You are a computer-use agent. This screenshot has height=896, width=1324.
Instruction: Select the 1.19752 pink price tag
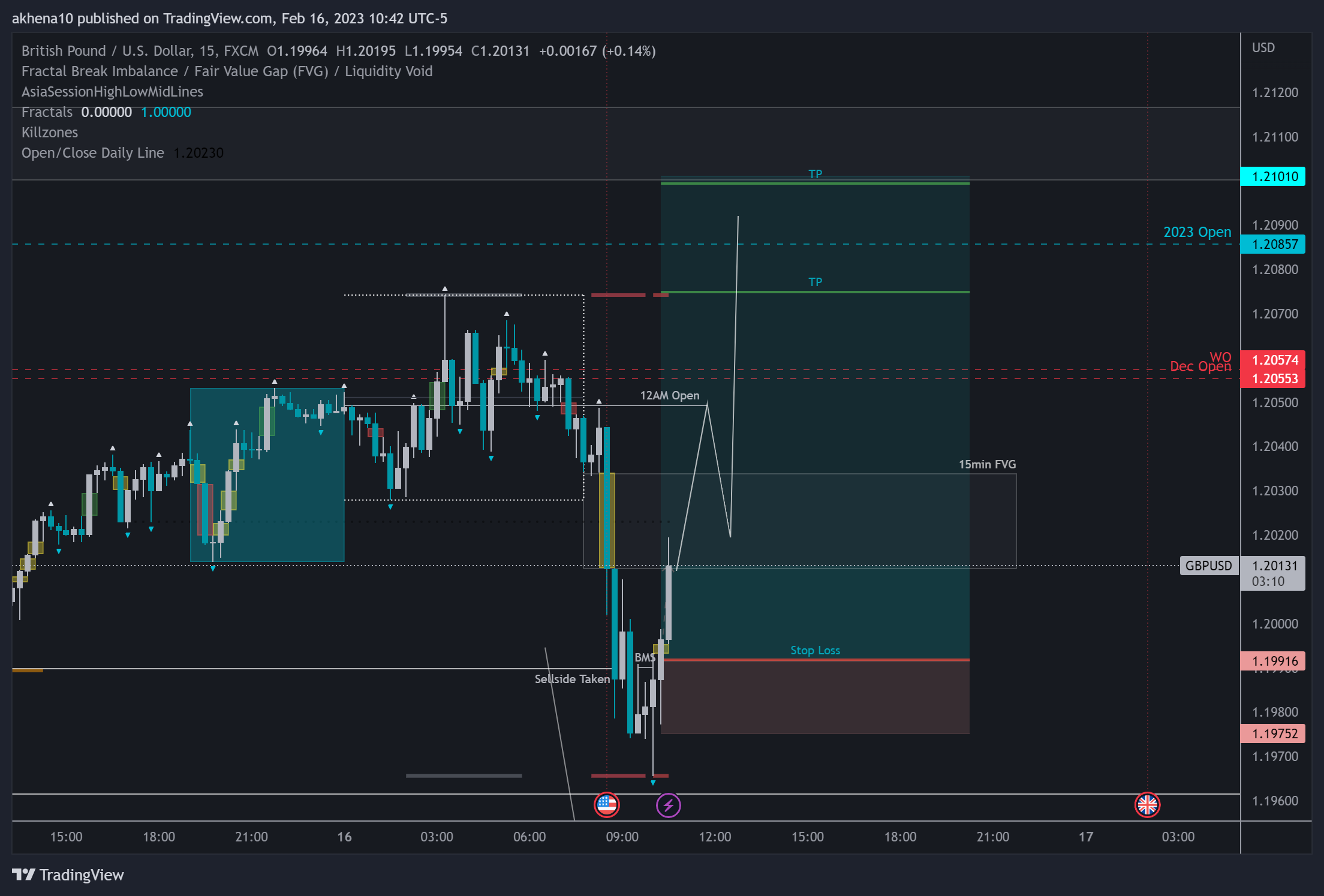1272,733
